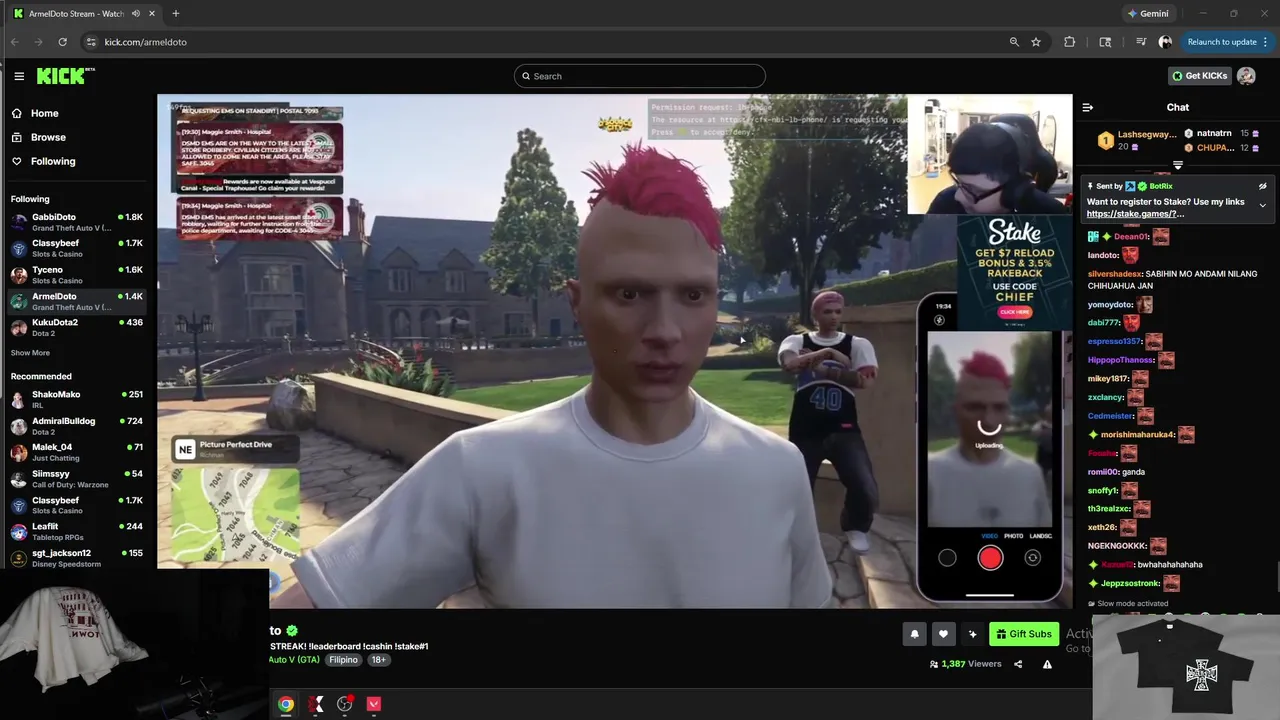The width and height of the screenshot is (1280, 720).
Task: Open Browse in sidebar
Action: point(38,137)
